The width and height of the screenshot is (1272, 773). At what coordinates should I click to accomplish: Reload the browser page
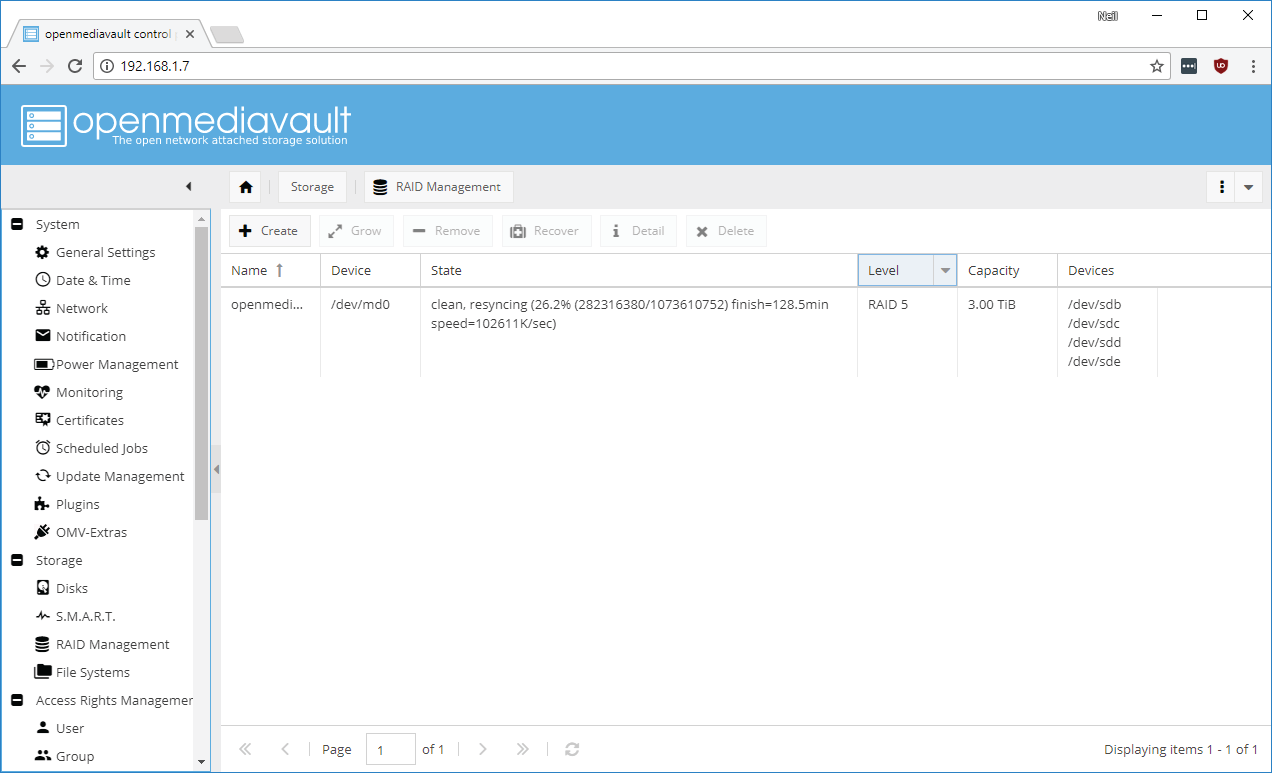(x=75, y=66)
